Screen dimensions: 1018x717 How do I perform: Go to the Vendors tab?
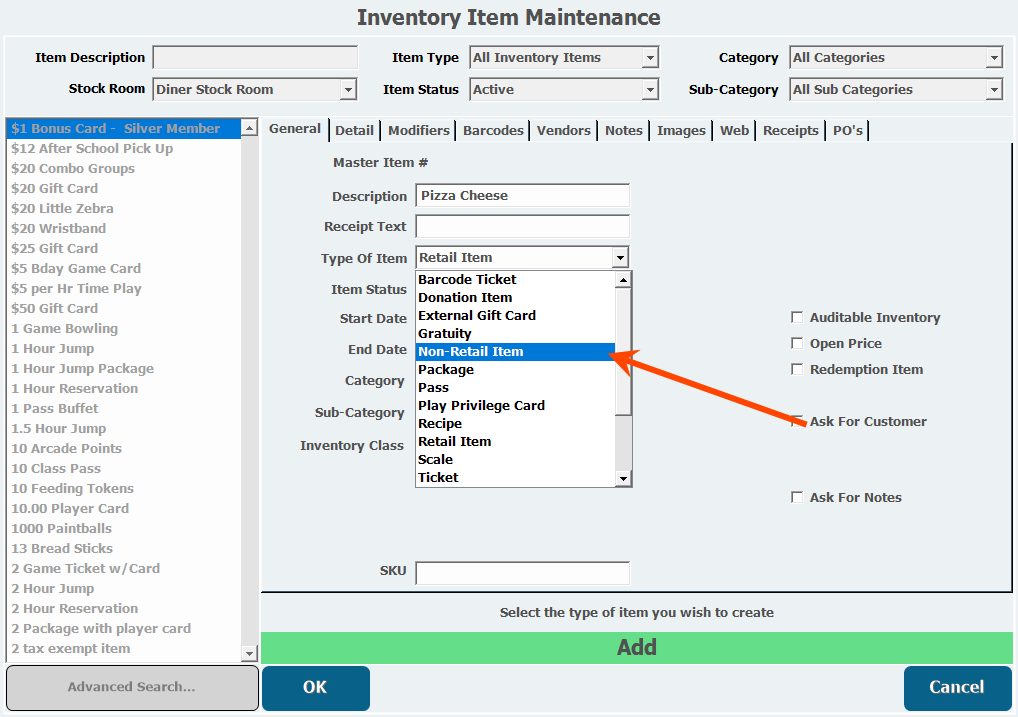point(564,130)
